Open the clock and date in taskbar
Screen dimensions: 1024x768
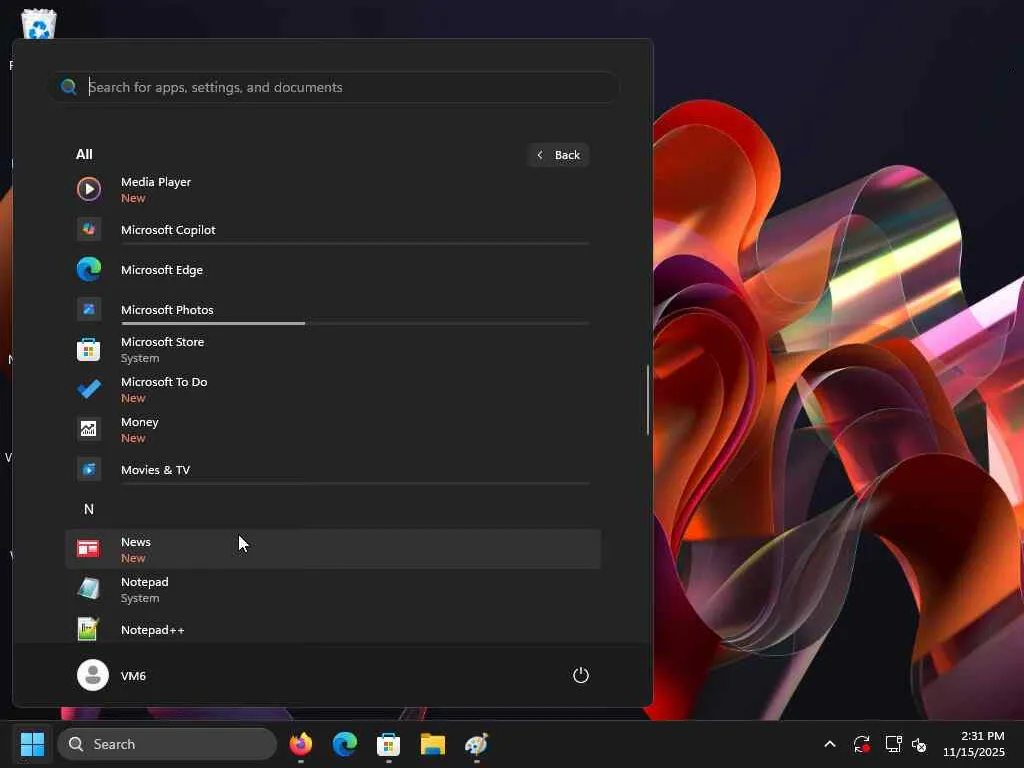(973, 744)
